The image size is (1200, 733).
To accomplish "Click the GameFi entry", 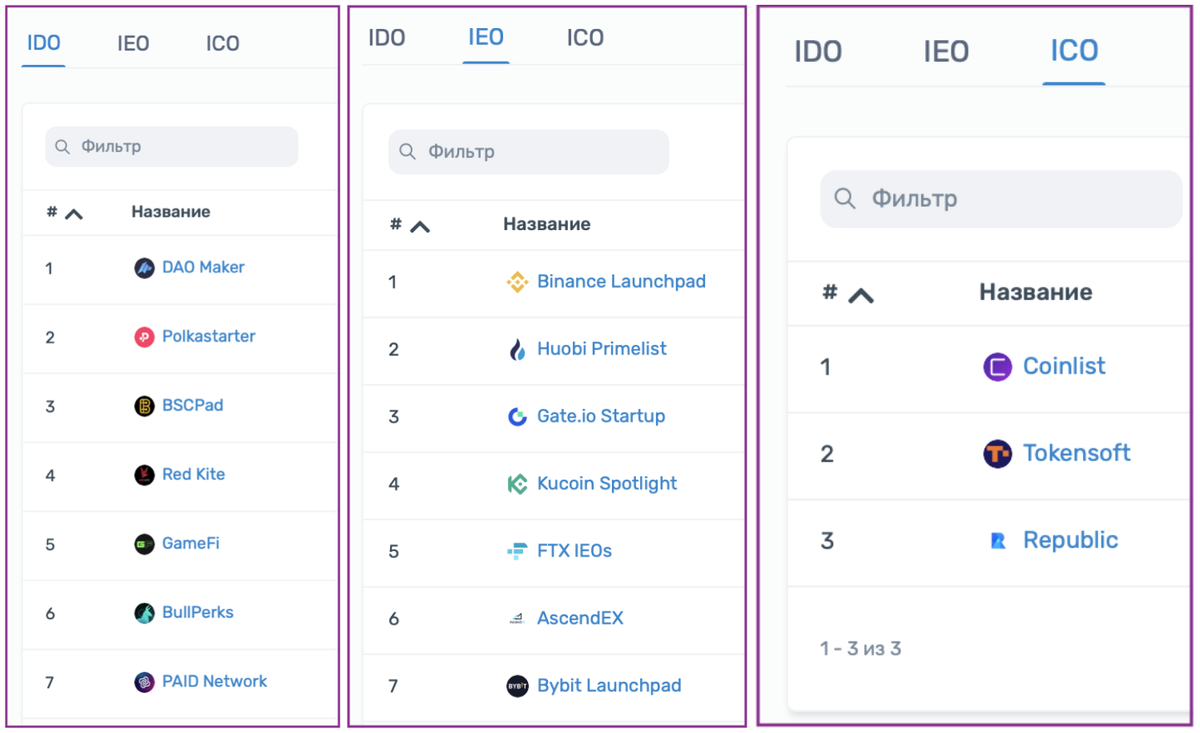I will click(x=189, y=543).
